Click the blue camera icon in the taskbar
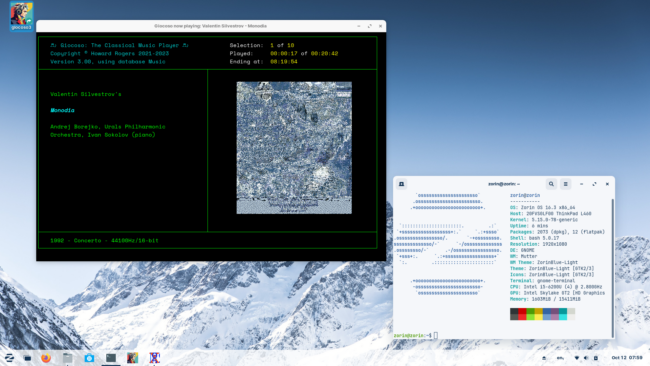Image resolution: width=650 pixels, height=366 pixels. point(89,358)
